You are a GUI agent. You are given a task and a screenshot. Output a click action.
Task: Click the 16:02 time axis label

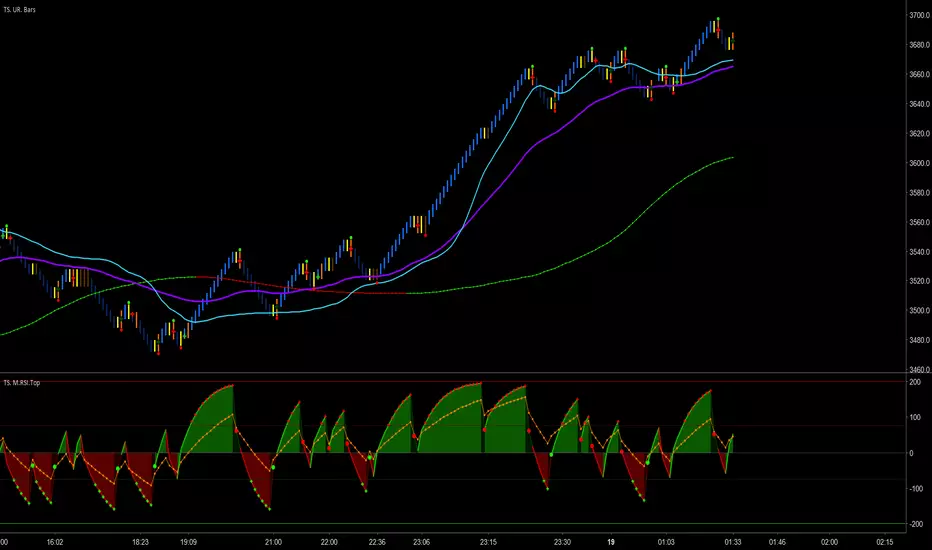tap(54, 541)
